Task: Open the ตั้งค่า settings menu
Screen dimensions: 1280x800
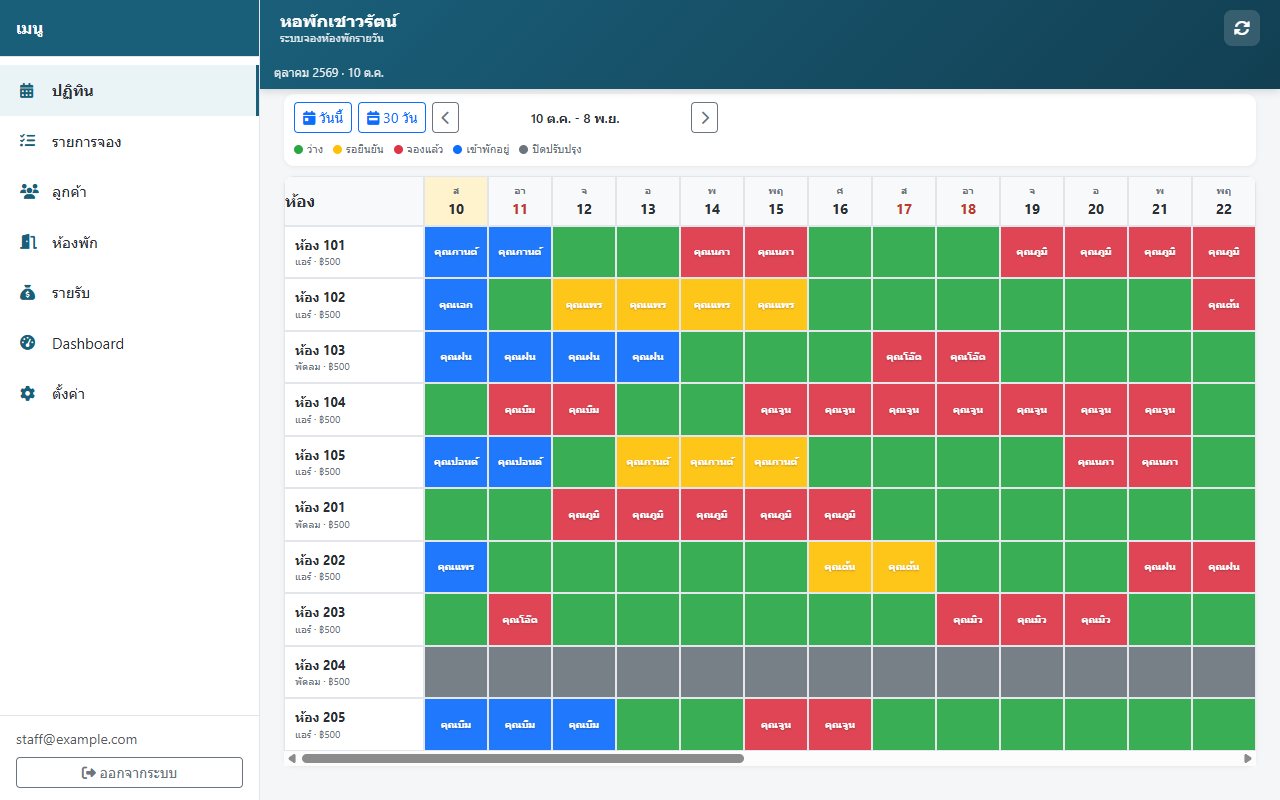Action: (129, 394)
